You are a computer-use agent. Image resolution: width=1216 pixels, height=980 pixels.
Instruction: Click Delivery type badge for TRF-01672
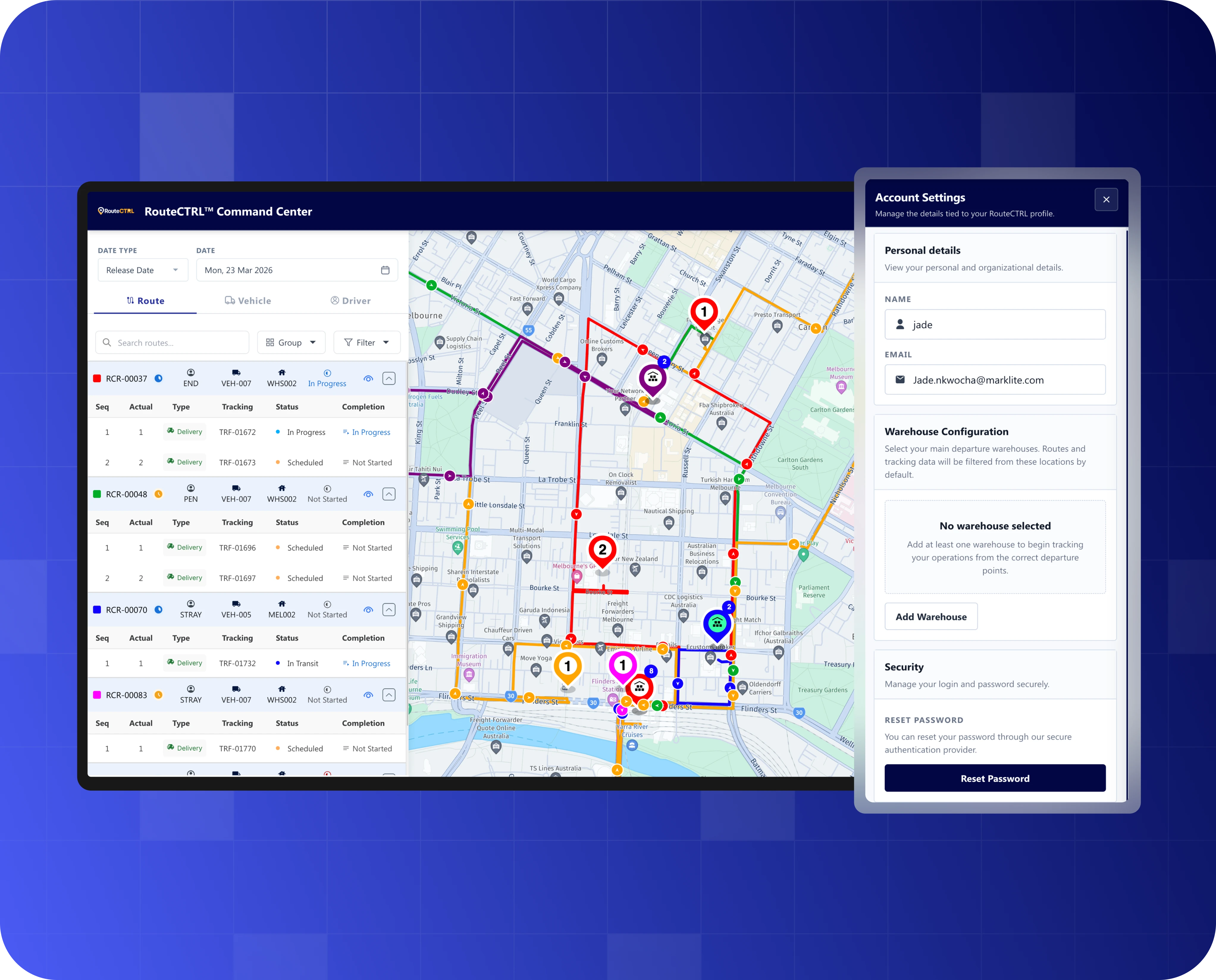(x=185, y=432)
